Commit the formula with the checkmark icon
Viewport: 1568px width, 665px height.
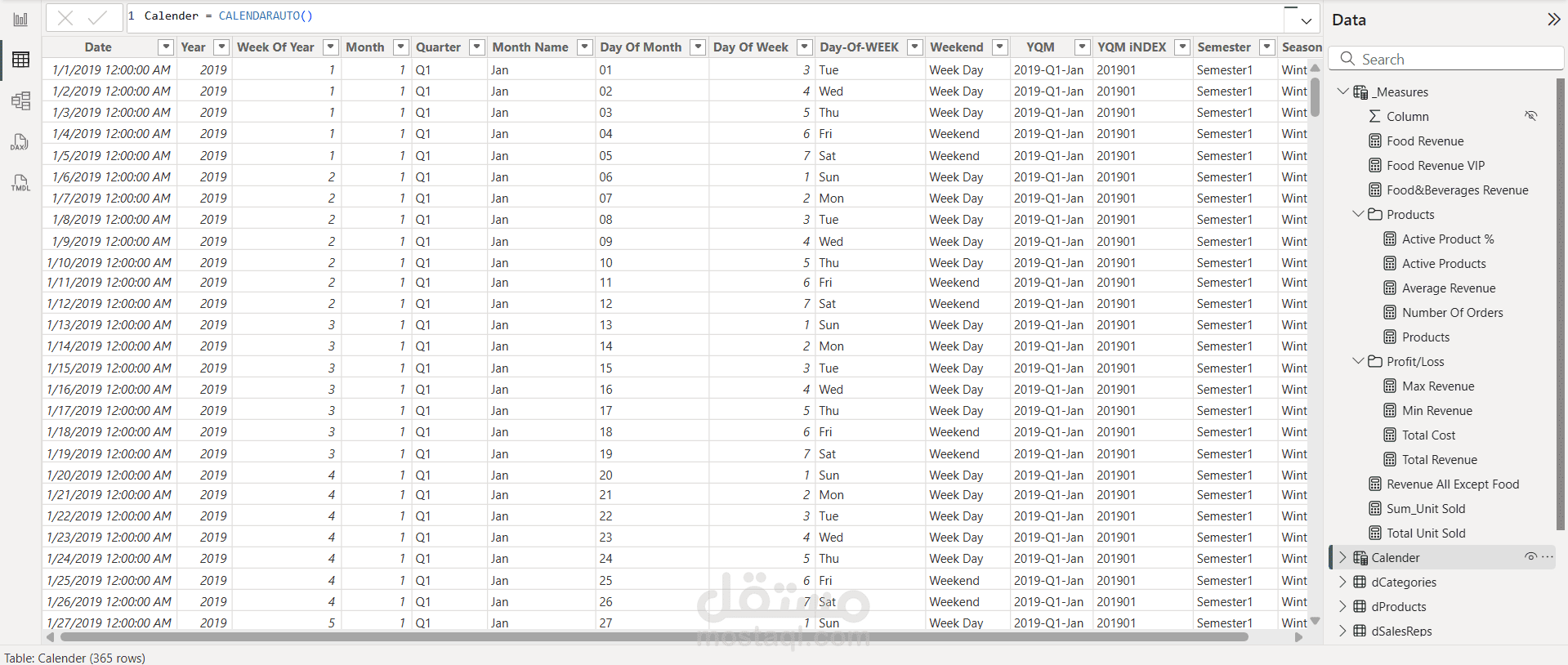(x=97, y=17)
